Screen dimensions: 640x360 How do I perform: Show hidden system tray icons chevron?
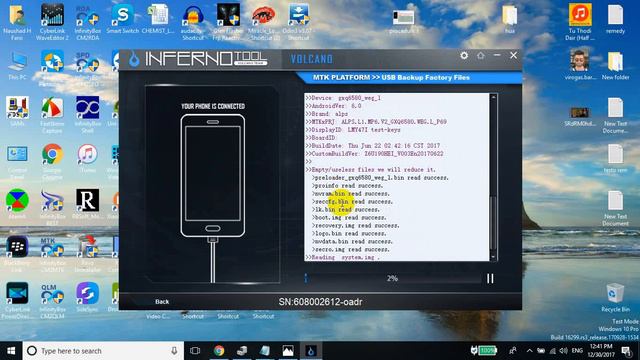point(529,351)
